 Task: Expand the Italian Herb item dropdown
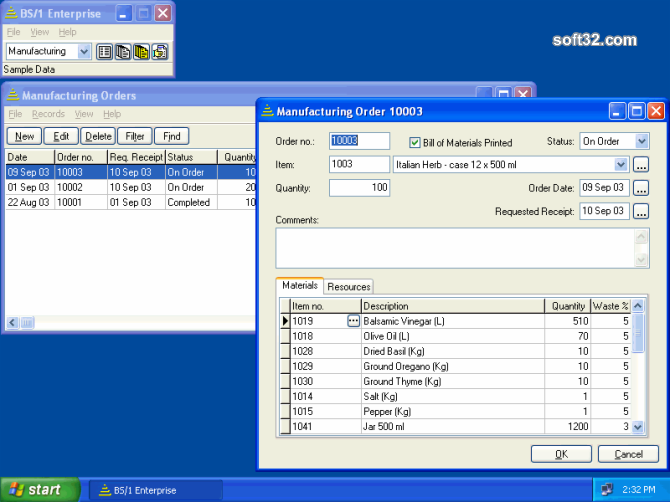[621, 164]
